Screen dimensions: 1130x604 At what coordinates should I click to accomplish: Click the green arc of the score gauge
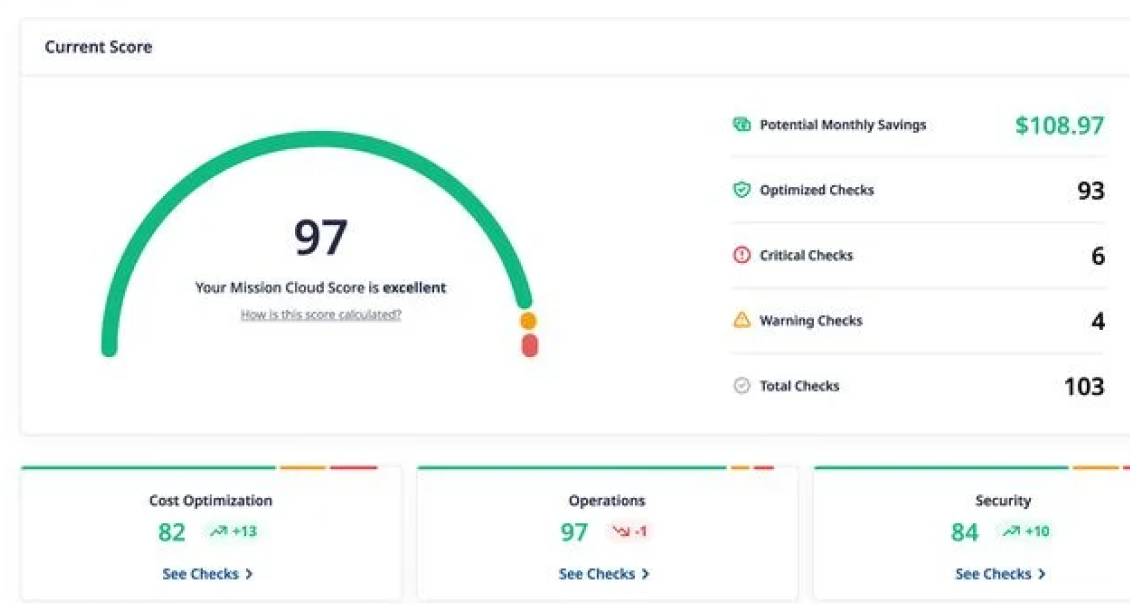[x=321, y=140]
